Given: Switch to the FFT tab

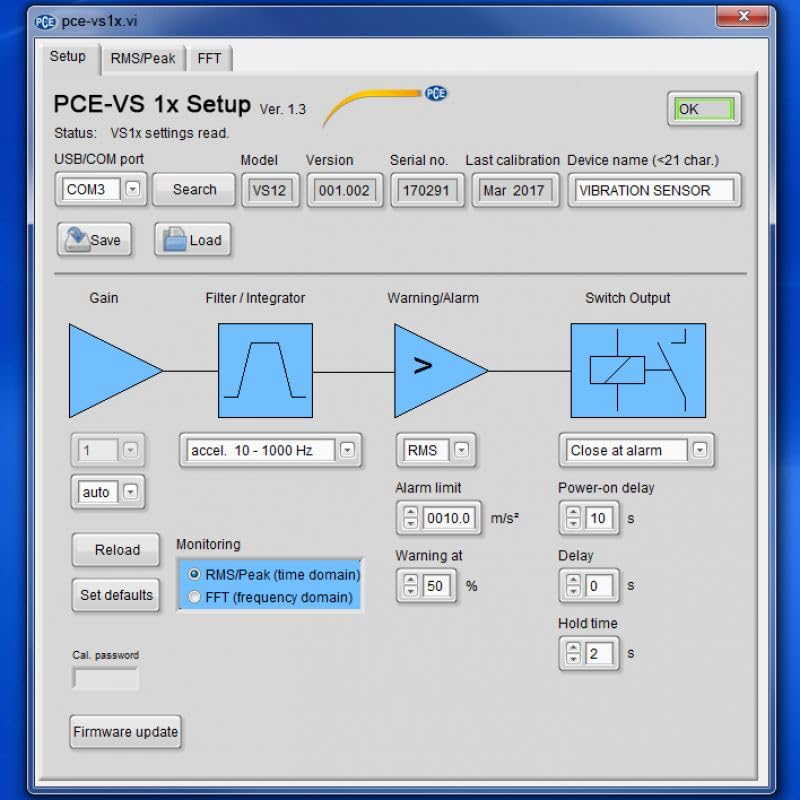Looking at the screenshot, I should pyautogui.click(x=209, y=58).
